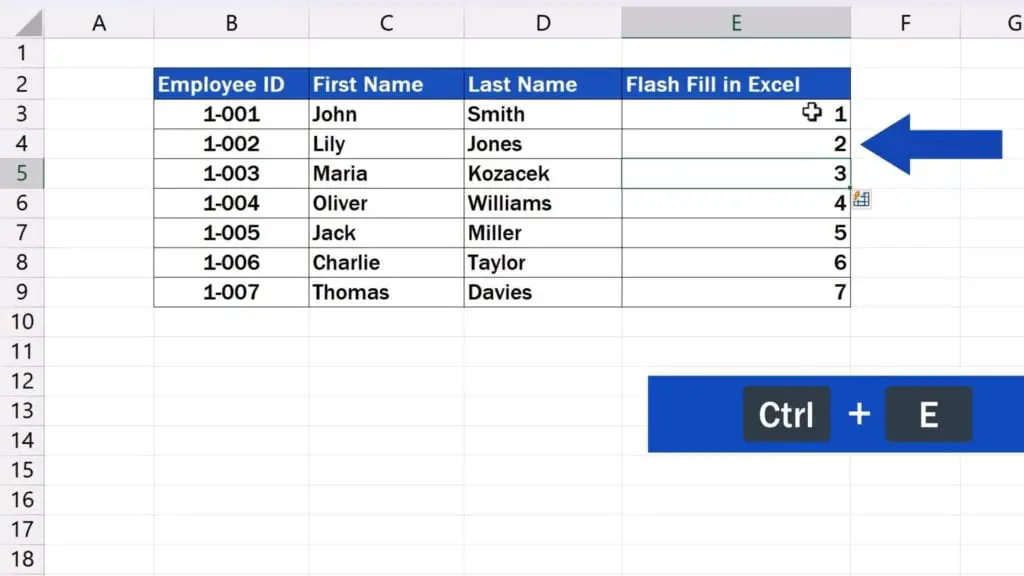Click the 'Employee ID' header cell
Image resolution: width=1024 pixels, height=576 pixels.
click(231, 84)
